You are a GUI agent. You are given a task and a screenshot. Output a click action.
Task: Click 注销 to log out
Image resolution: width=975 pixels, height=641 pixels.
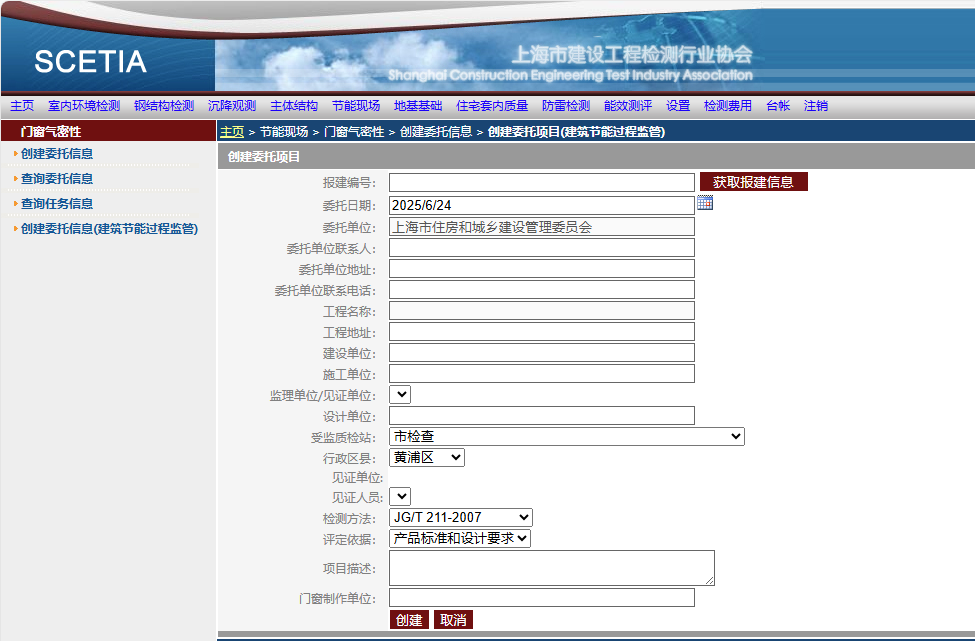coord(816,106)
